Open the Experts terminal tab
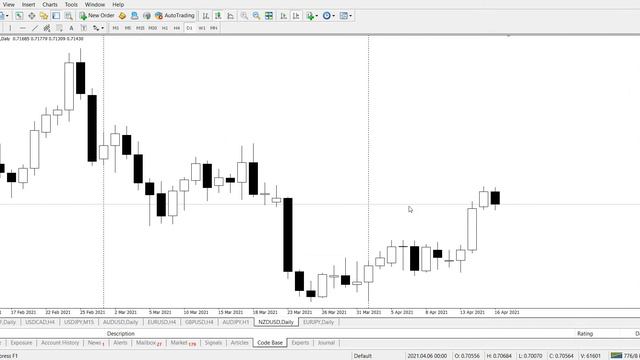This screenshot has width=640, height=360. pyautogui.click(x=300, y=343)
